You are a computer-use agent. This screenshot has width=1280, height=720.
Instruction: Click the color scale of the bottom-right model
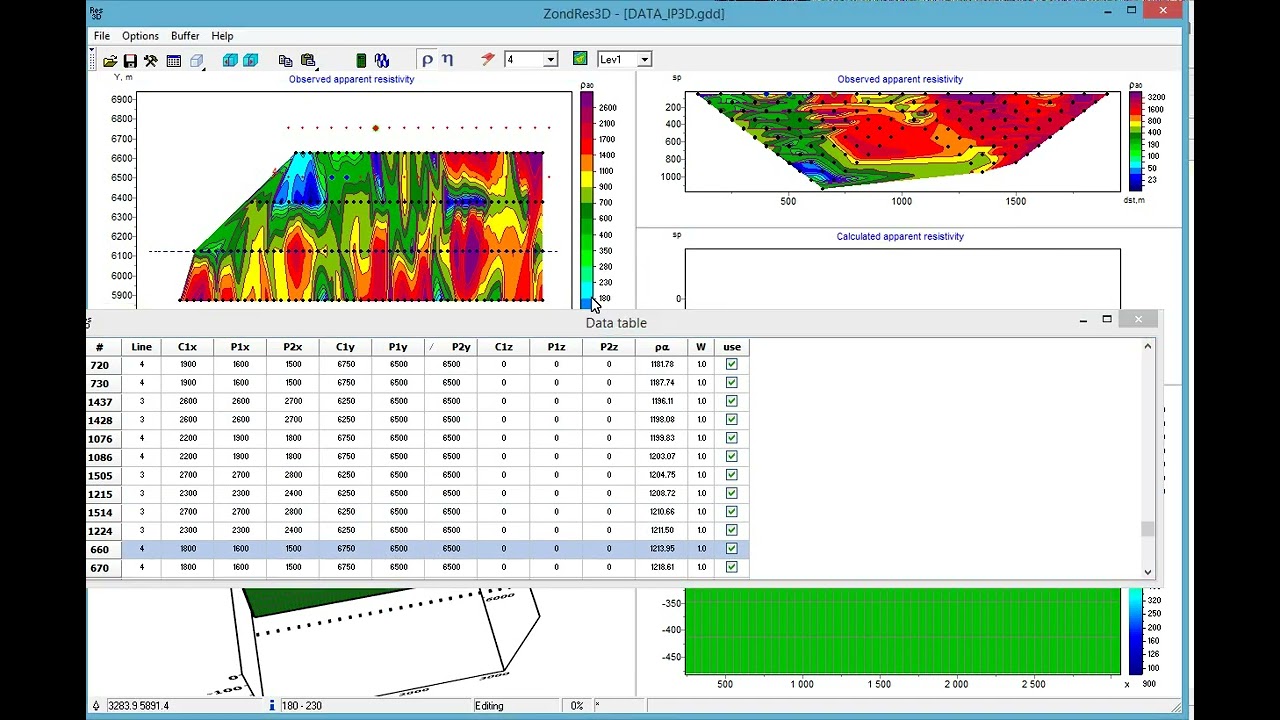pyautogui.click(x=1135, y=632)
